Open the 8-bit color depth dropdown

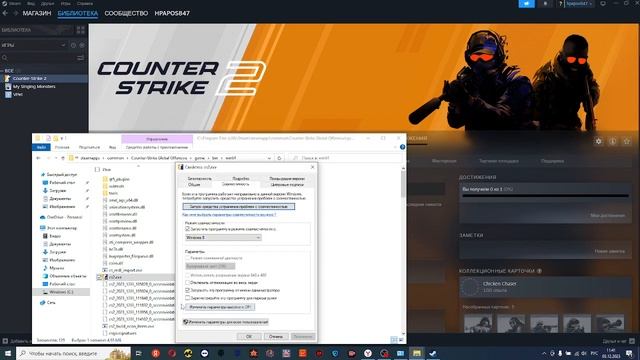(x=210, y=266)
